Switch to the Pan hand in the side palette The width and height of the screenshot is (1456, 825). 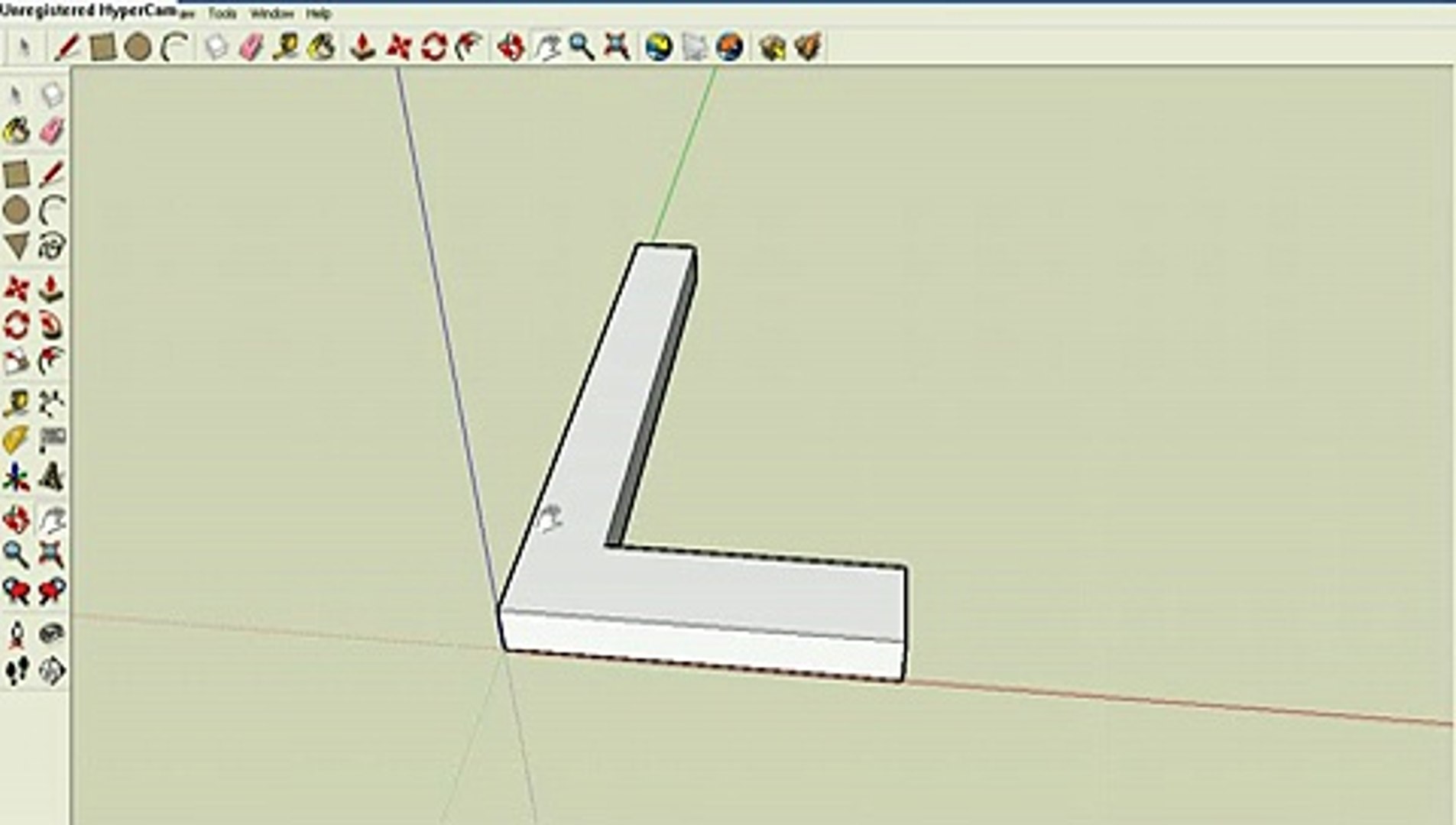[51, 519]
